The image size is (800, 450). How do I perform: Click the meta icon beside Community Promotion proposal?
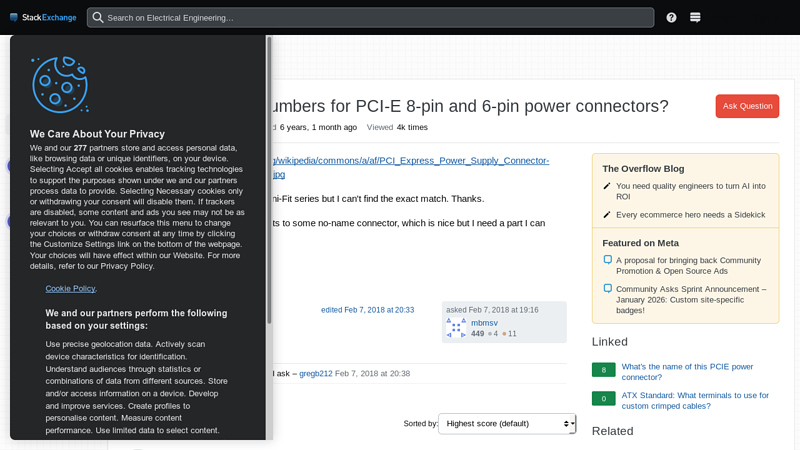607,259
